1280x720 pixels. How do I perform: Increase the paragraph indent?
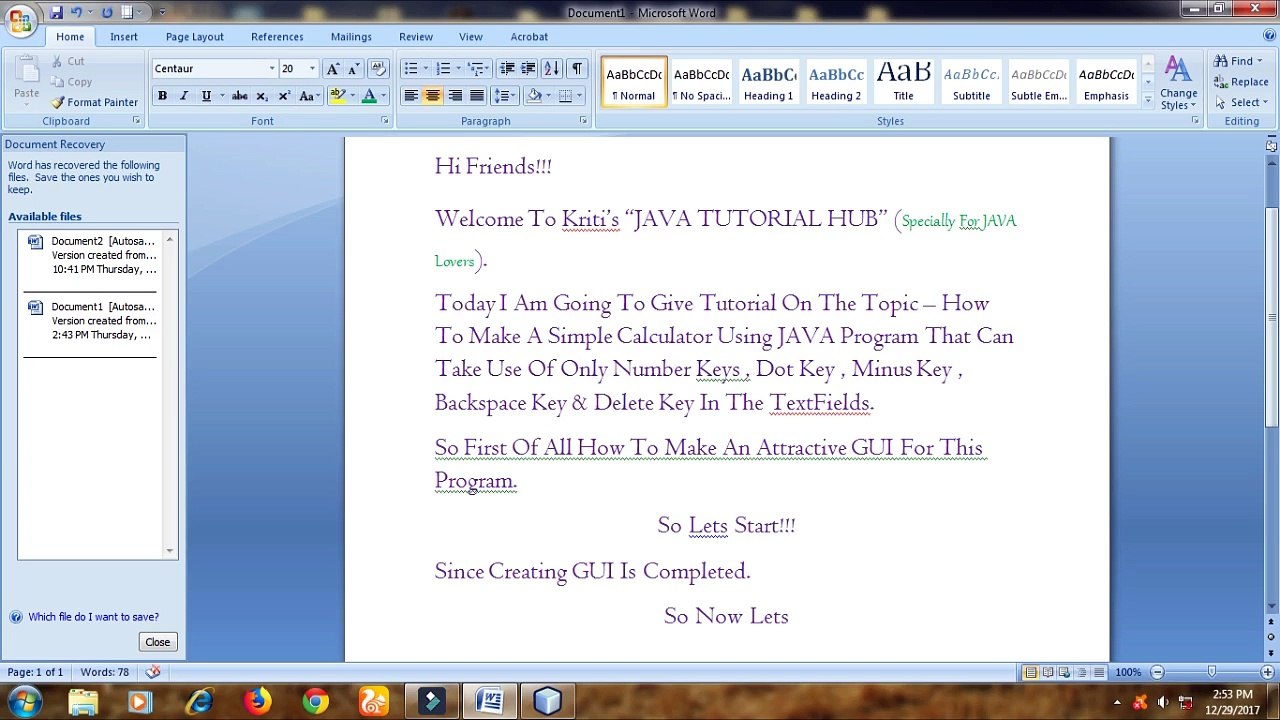tap(528, 69)
